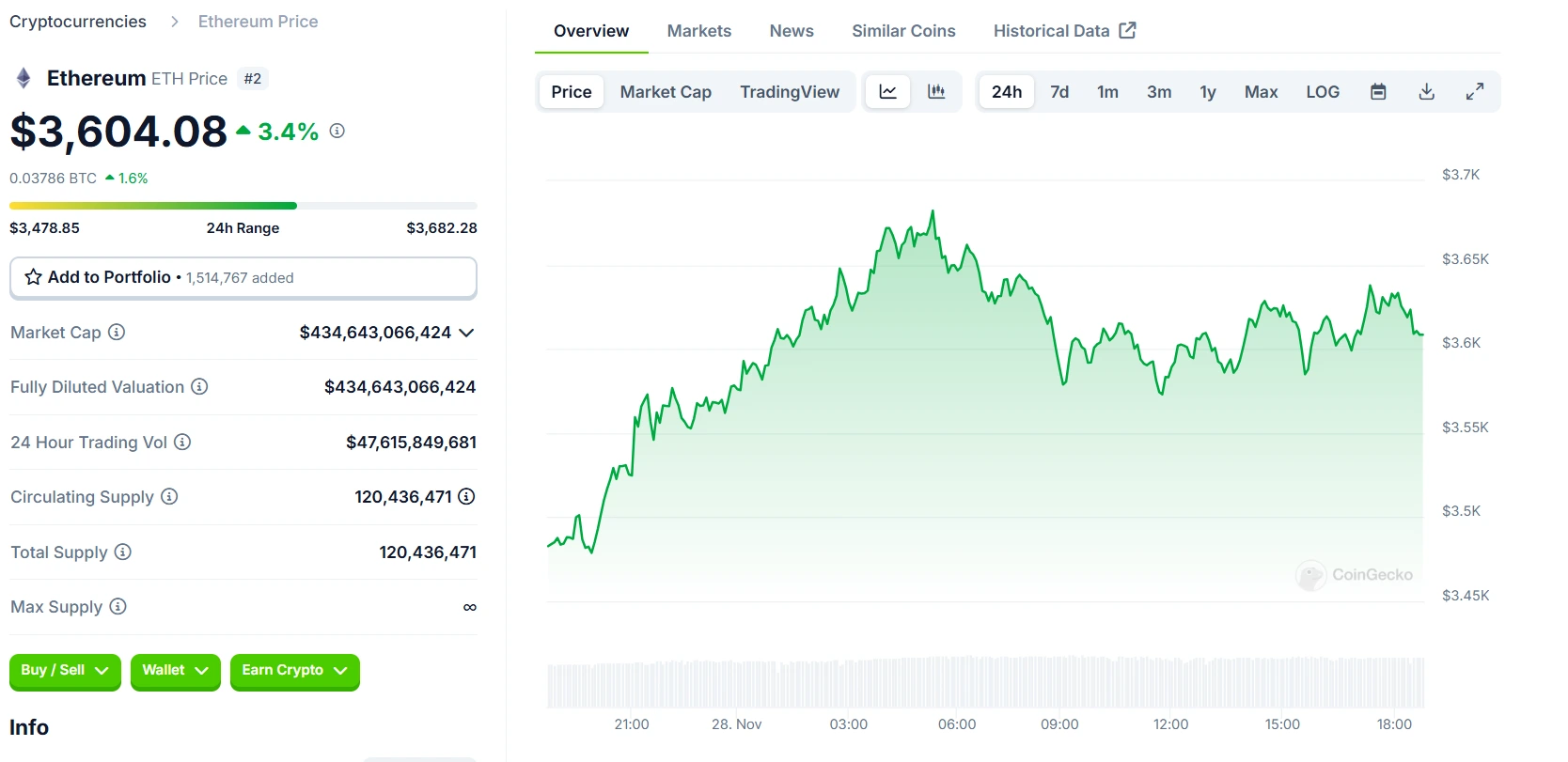Screen dimensions: 1568x762
Task: Select TradingView chart mode
Action: (790, 91)
